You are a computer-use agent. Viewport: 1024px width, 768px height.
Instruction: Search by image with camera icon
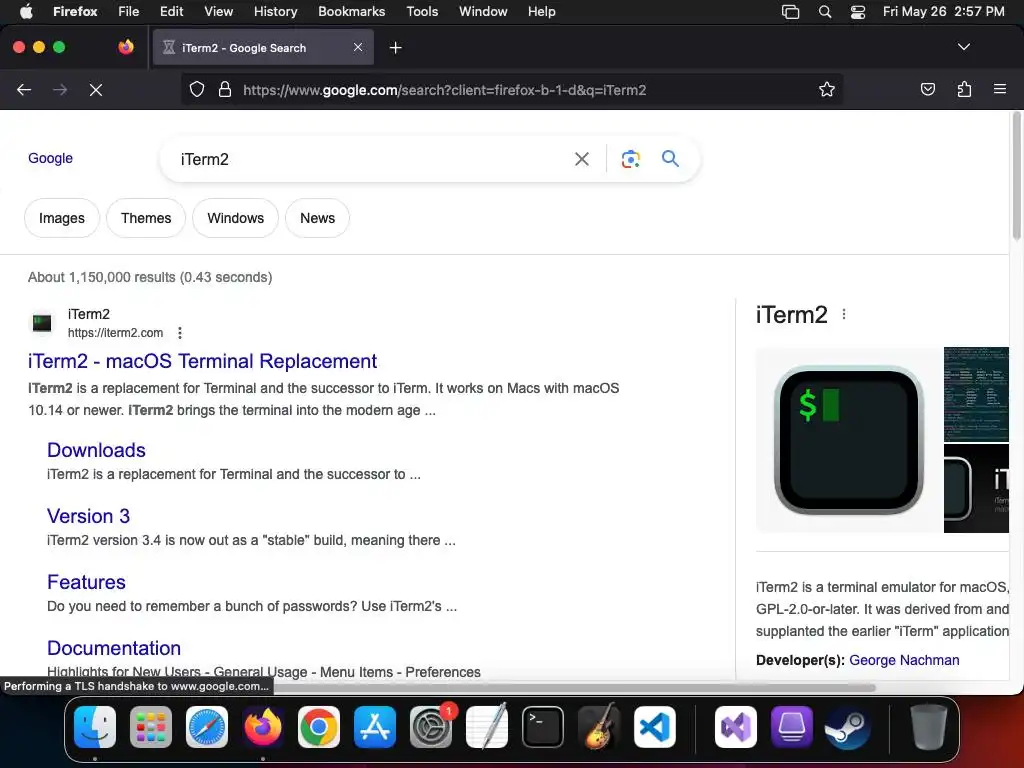coord(630,159)
